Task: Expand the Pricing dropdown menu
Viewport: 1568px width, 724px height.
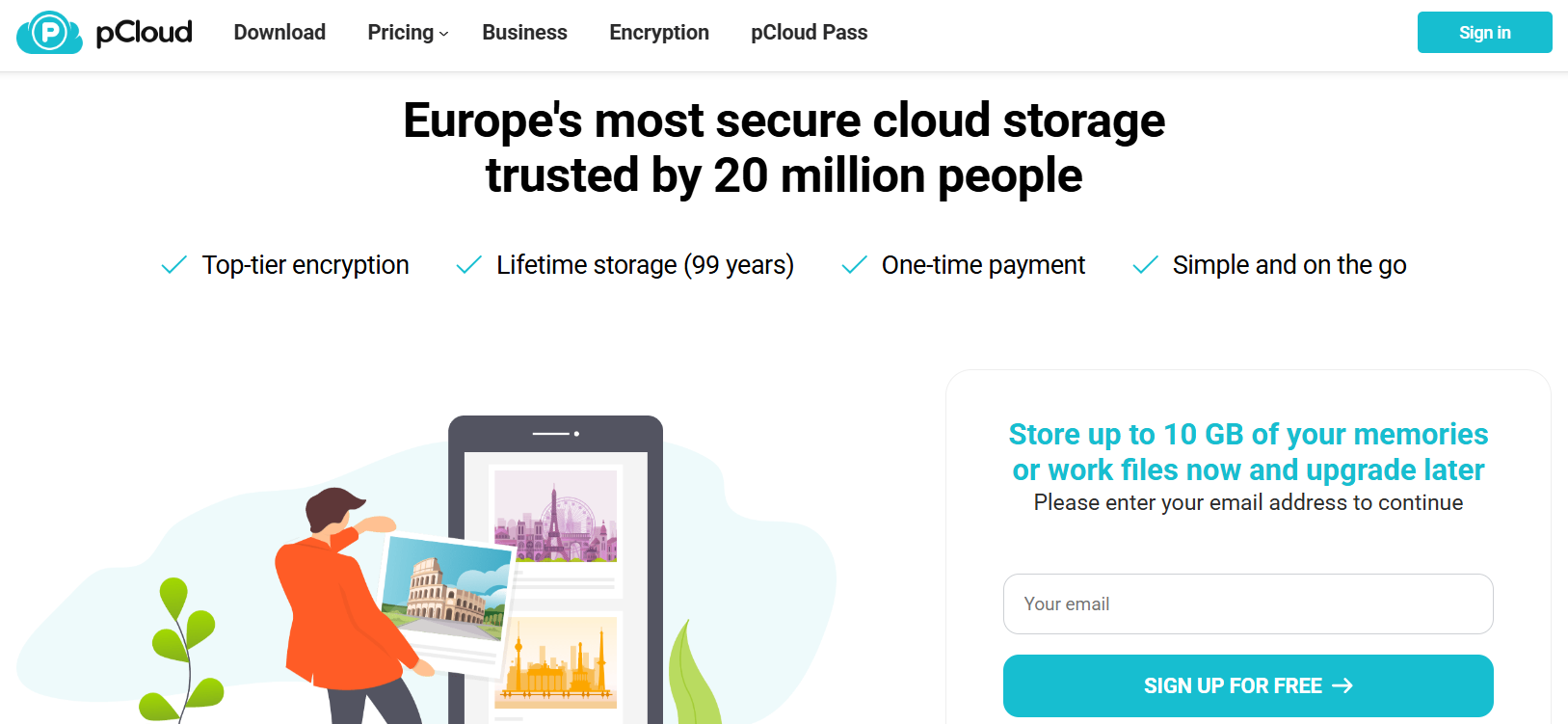Action: pos(401,33)
